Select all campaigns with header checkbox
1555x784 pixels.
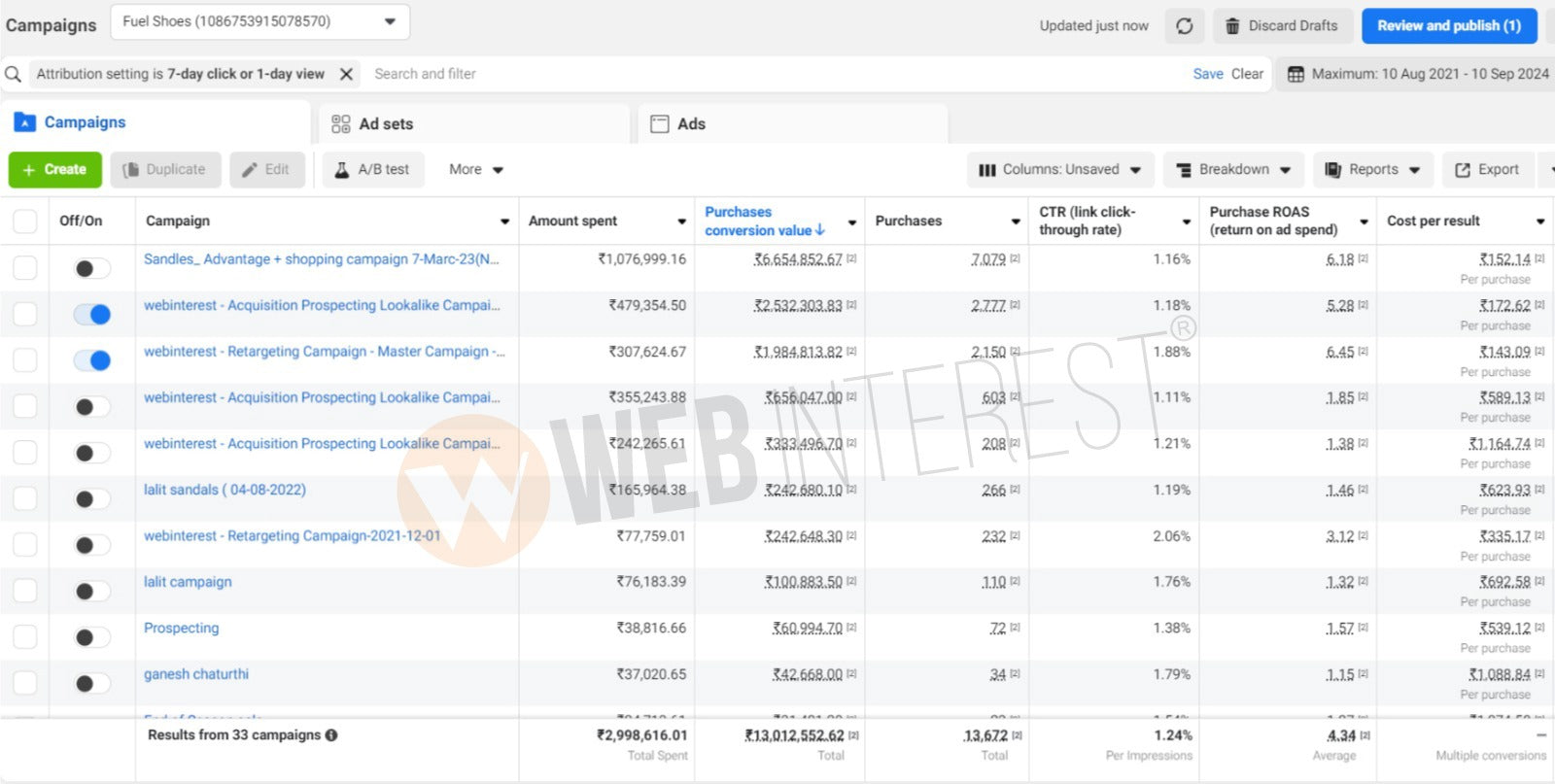tap(25, 222)
